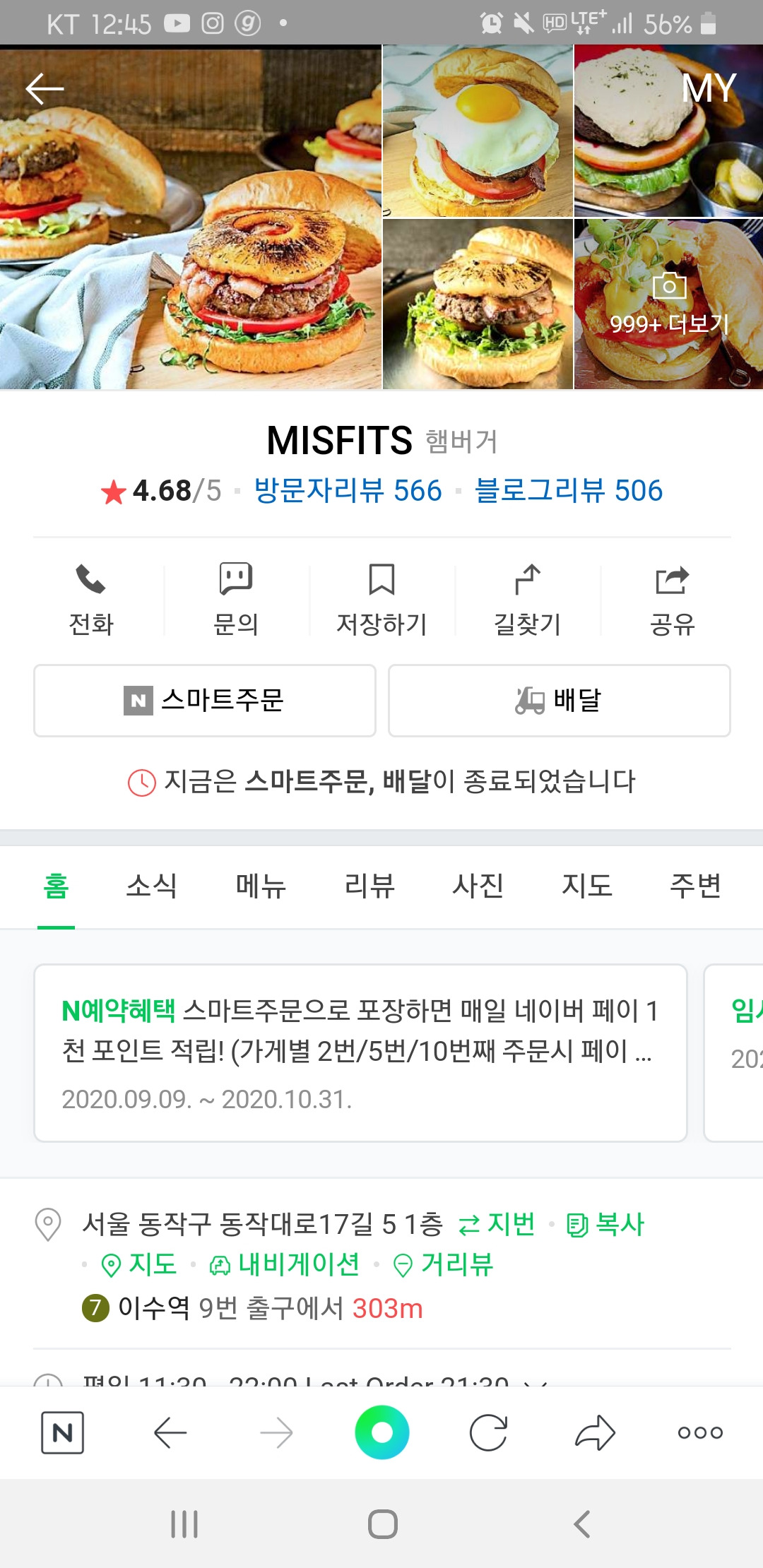This screenshot has width=763, height=1568.
Task: Go back using the top-left arrow
Action: tap(45, 88)
